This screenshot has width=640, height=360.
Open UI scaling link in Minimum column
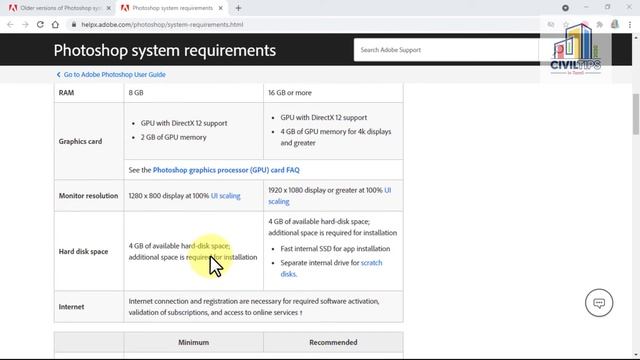[x=225, y=196]
